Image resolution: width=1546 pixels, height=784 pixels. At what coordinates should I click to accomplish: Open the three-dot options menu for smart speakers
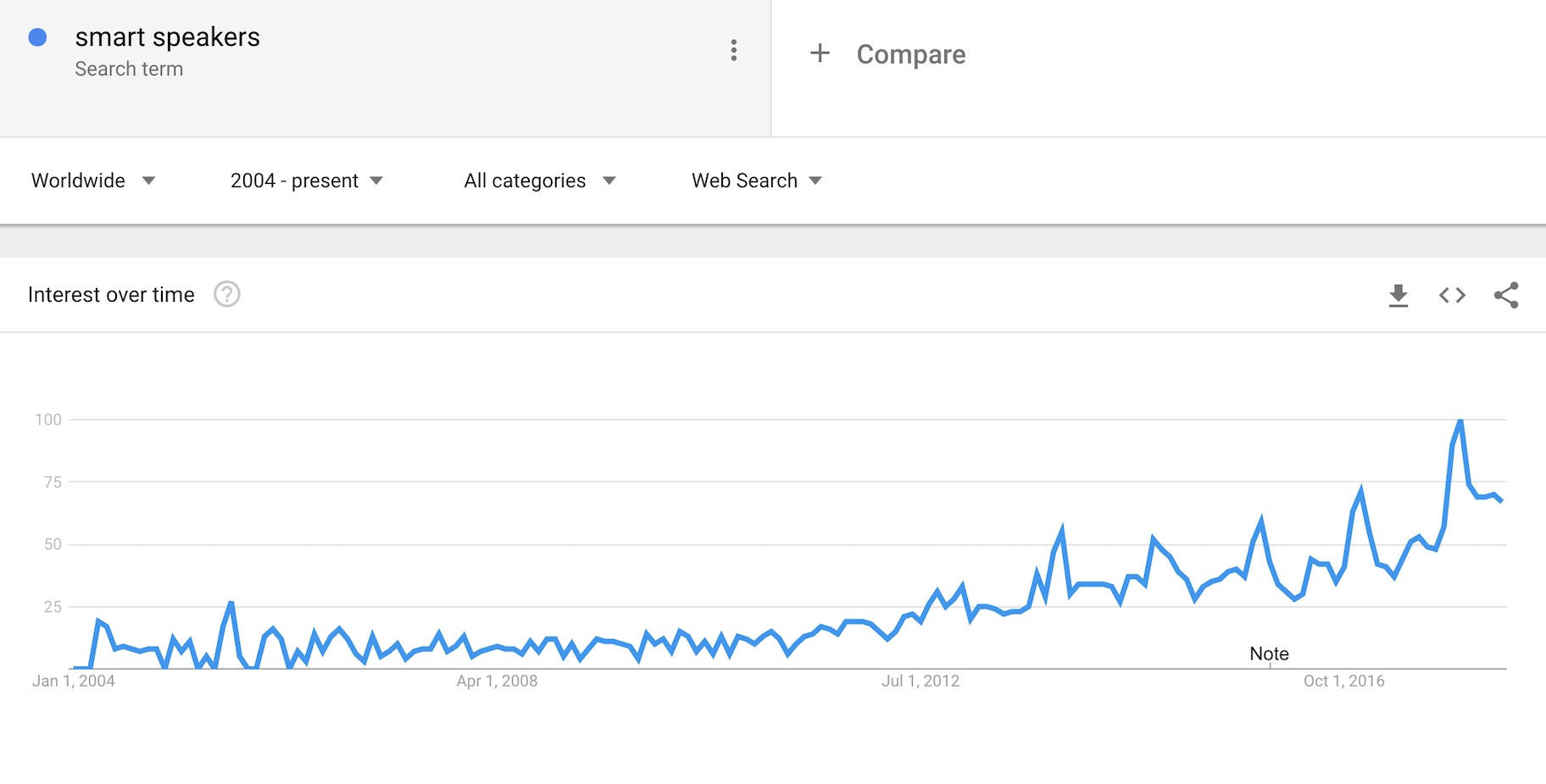pyautogui.click(x=734, y=51)
